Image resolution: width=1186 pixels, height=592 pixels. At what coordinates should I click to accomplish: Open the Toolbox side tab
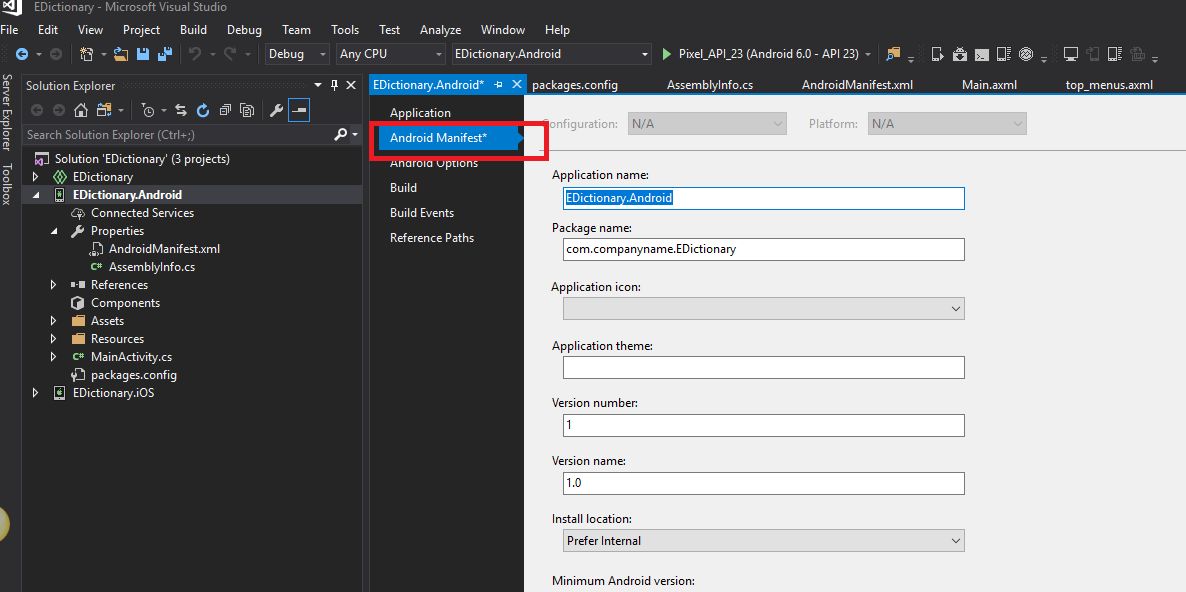coord(7,184)
